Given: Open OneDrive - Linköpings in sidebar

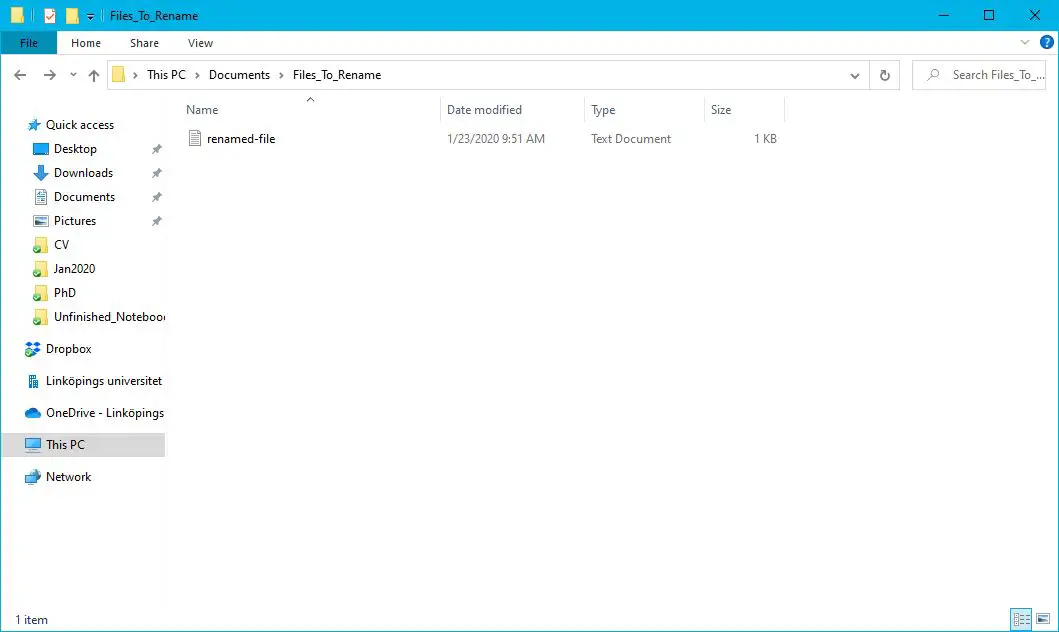Looking at the screenshot, I should [105, 413].
